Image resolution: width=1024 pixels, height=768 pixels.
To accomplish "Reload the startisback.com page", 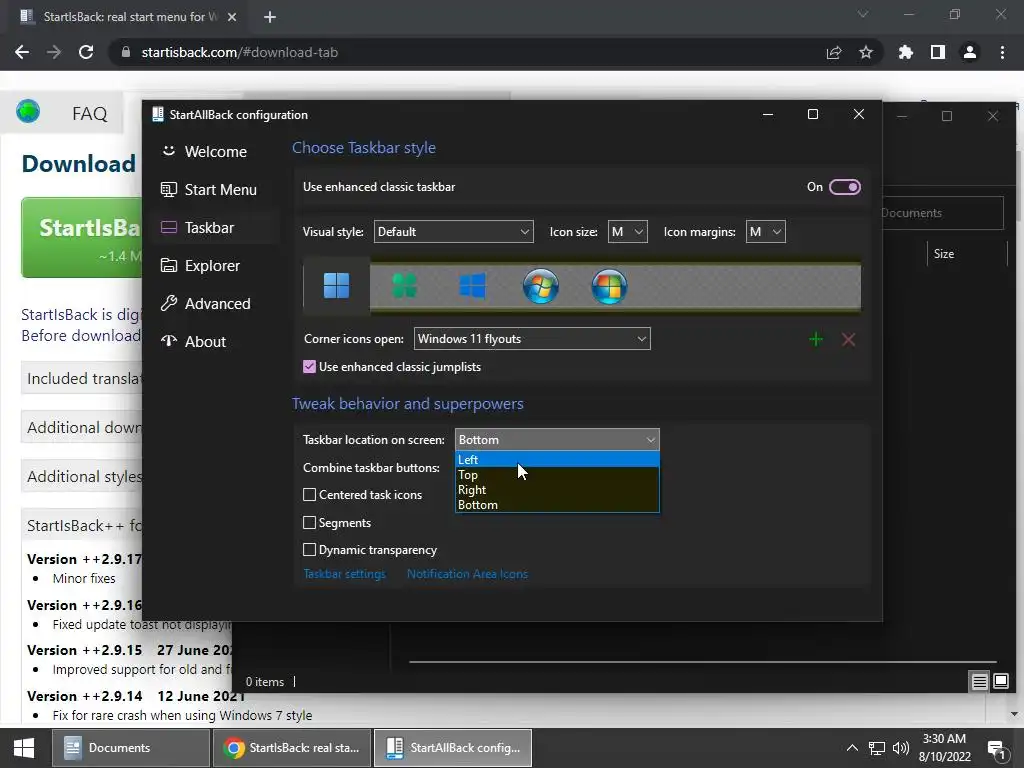I will tap(86, 52).
